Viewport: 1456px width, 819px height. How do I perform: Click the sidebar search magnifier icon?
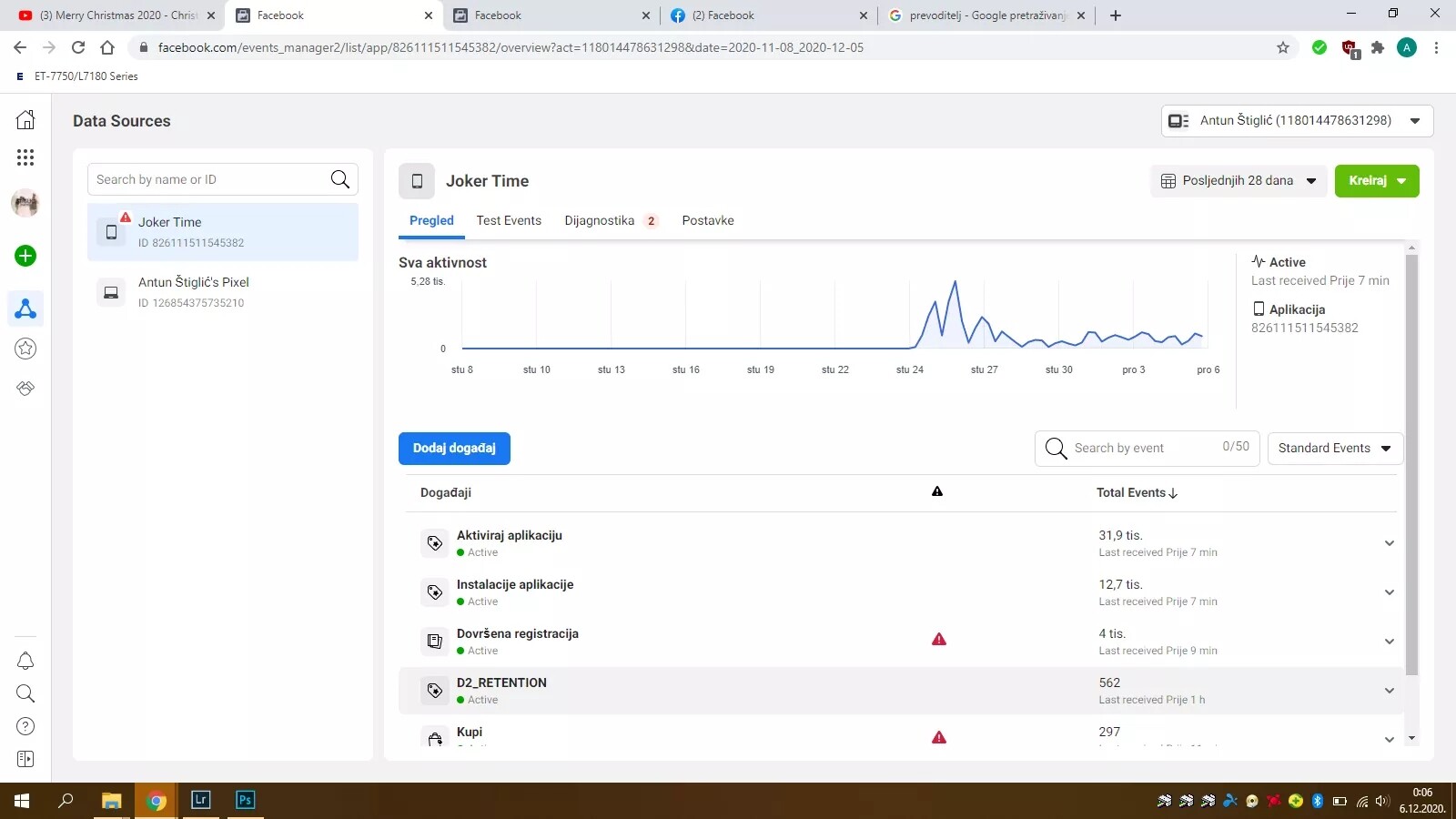coord(25,693)
